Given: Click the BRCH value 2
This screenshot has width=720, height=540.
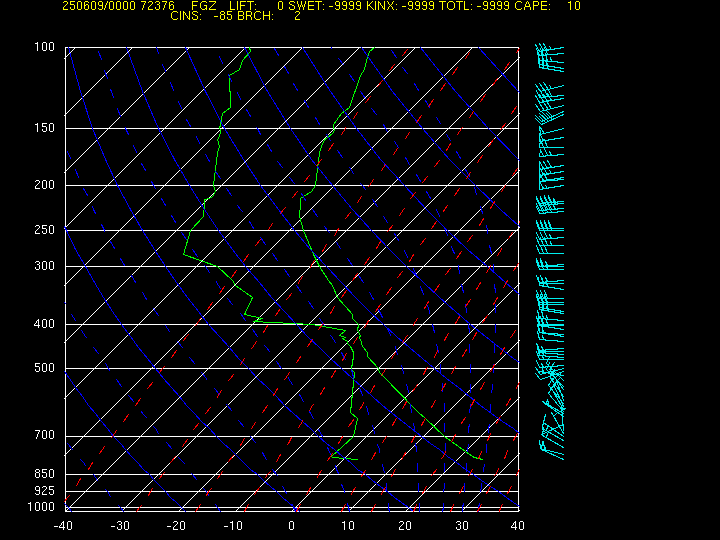Looking at the screenshot, I should 298,16.
